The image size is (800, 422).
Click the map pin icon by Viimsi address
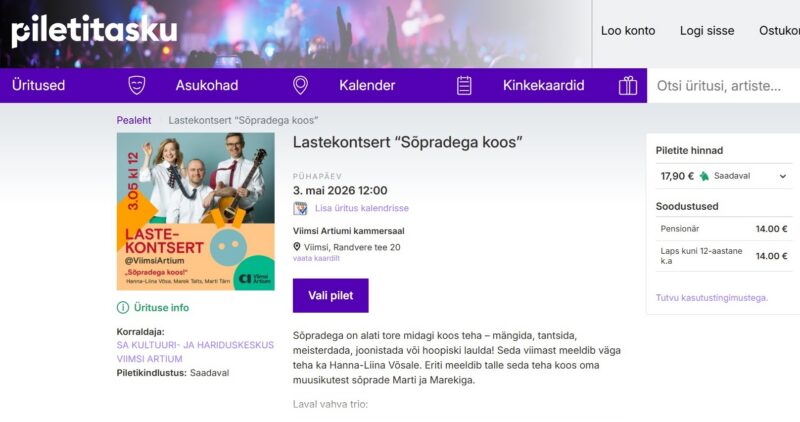point(297,246)
